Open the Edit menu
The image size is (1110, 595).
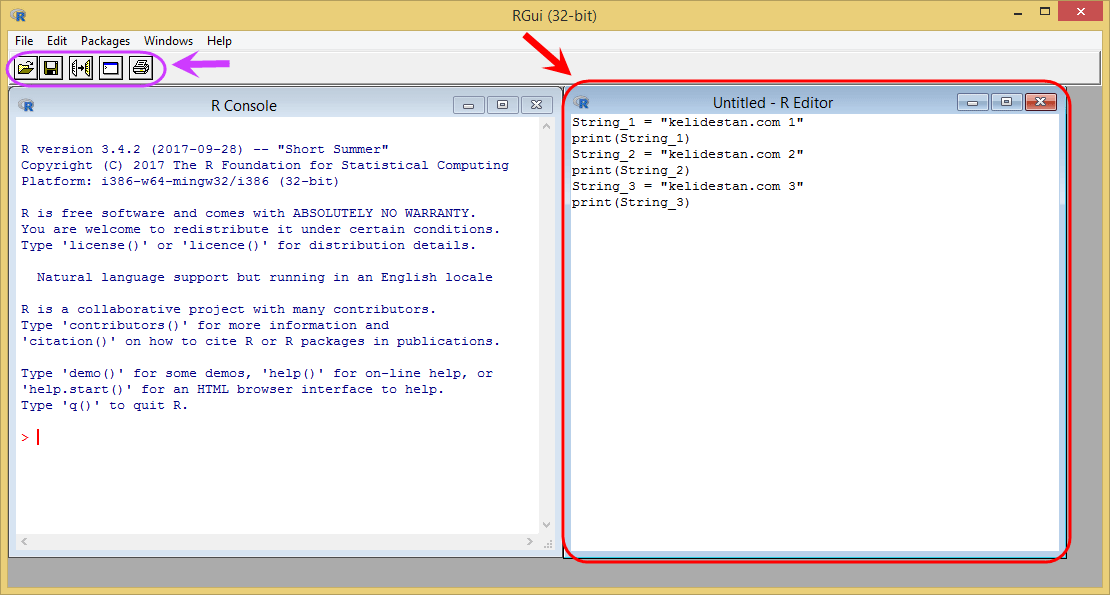click(x=57, y=41)
